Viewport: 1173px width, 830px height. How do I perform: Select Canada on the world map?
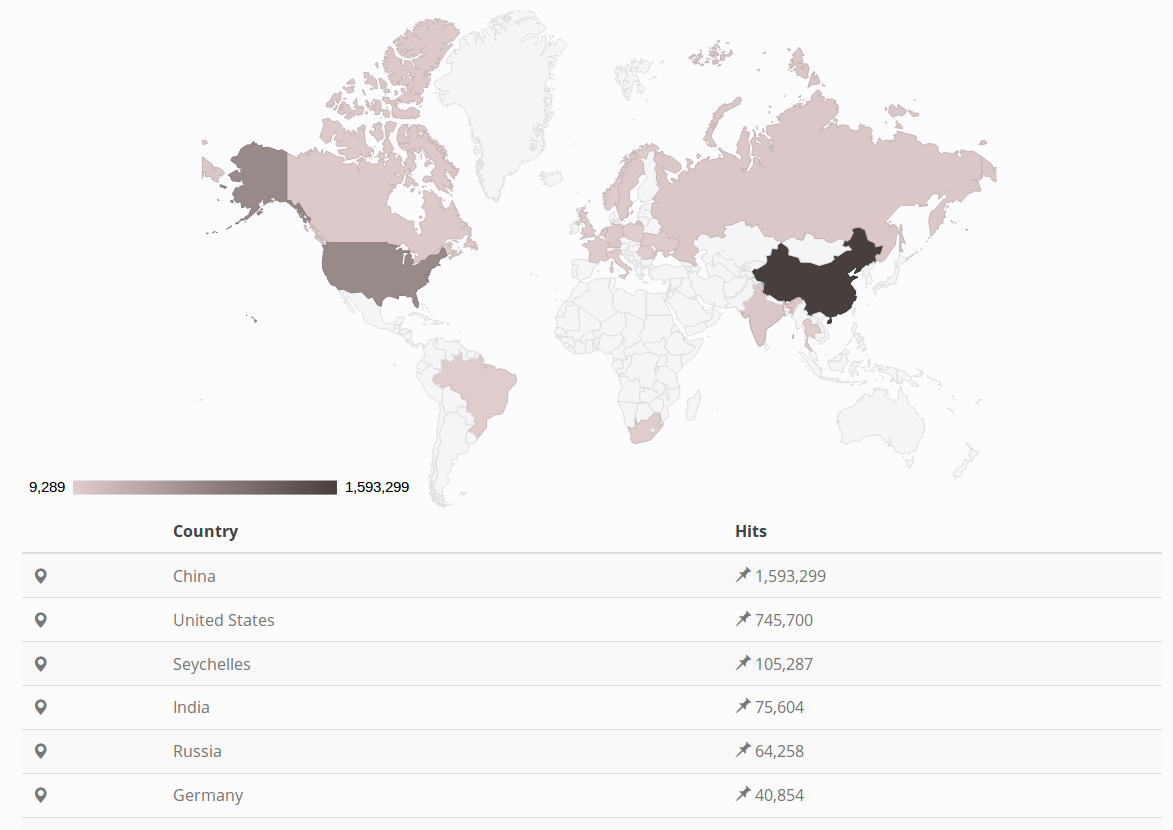click(x=352, y=202)
